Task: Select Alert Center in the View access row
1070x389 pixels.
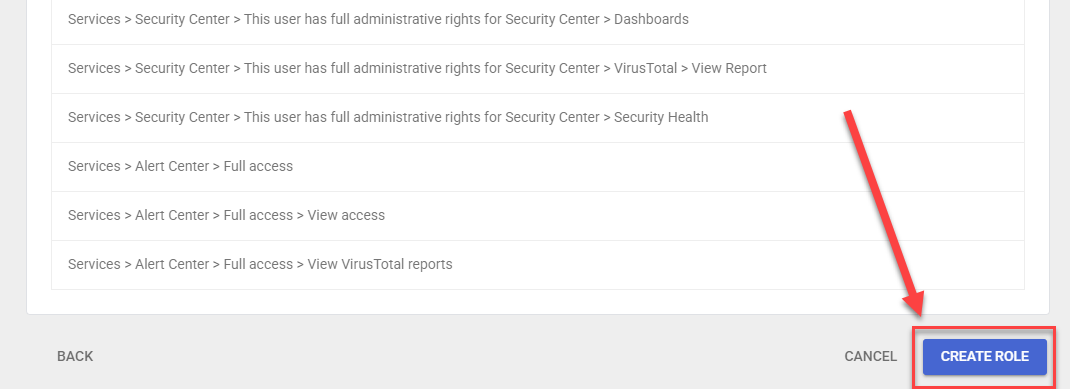Action: (172, 215)
